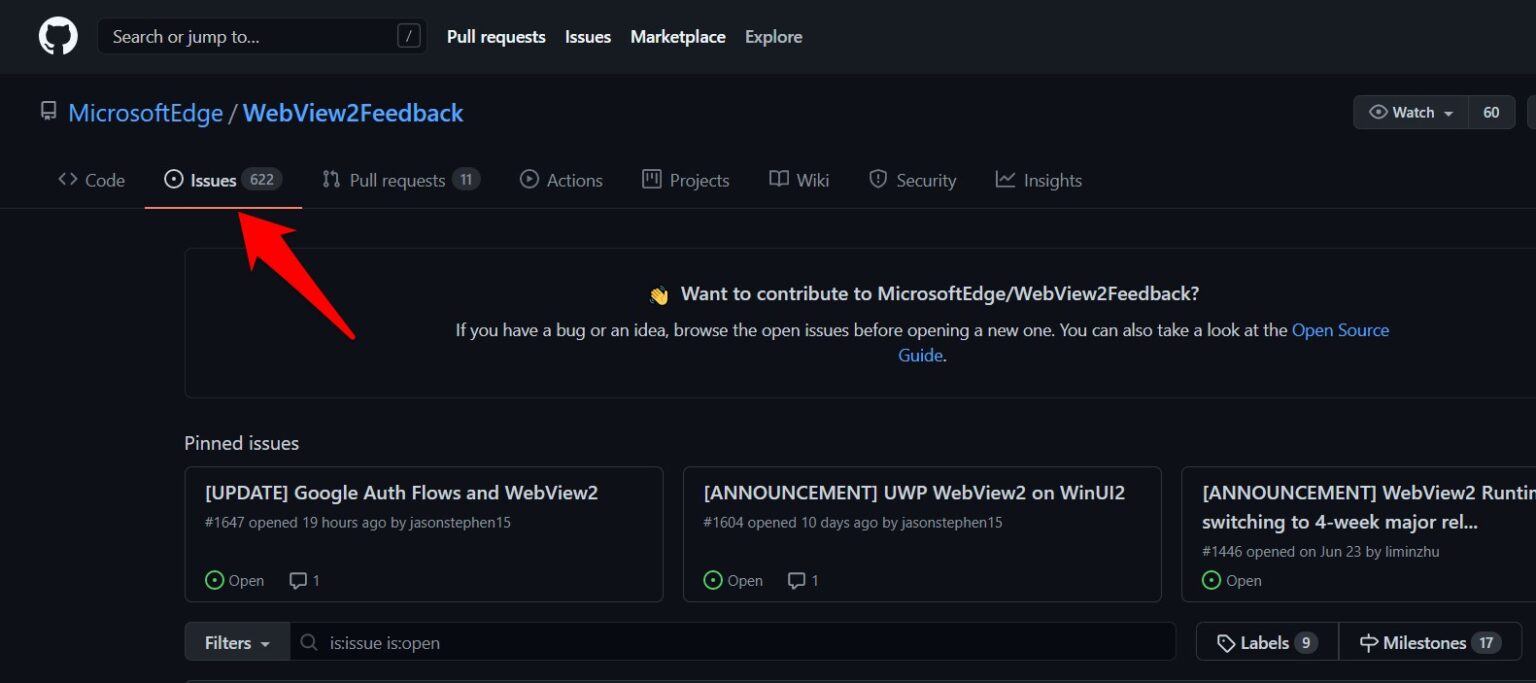Click the eye icon on Watch button
The width and height of the screenshot is (1536, 683).
click(x=1378, y=112)
